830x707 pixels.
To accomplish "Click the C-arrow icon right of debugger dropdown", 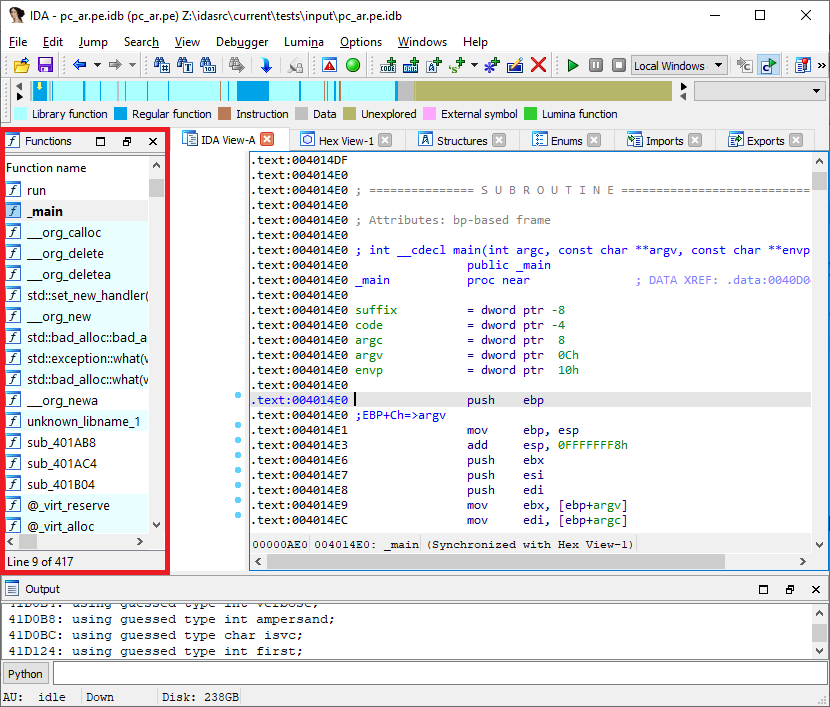I will click(x=744, y=65).
